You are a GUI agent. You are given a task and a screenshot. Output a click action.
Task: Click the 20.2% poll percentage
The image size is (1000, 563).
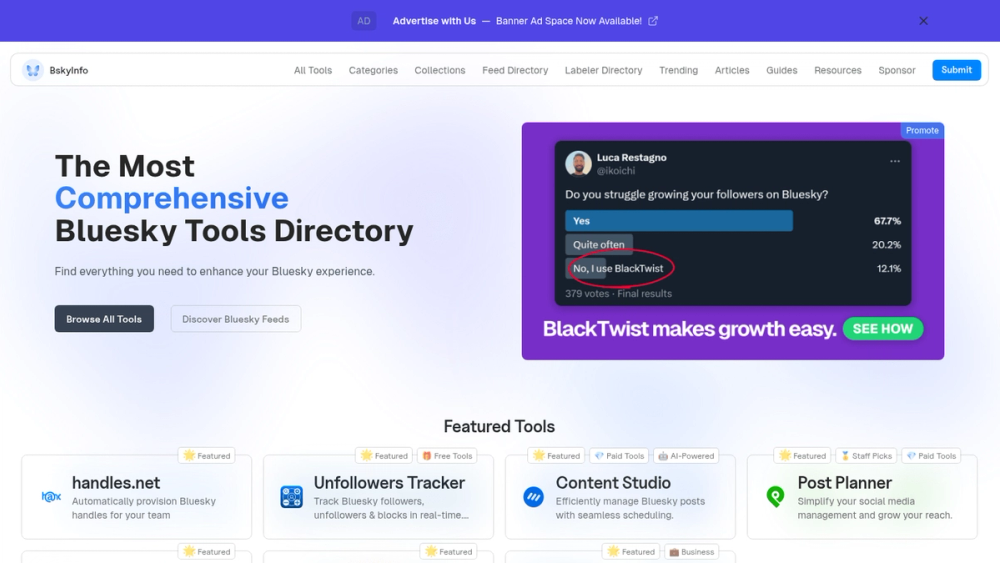point(886,245)
